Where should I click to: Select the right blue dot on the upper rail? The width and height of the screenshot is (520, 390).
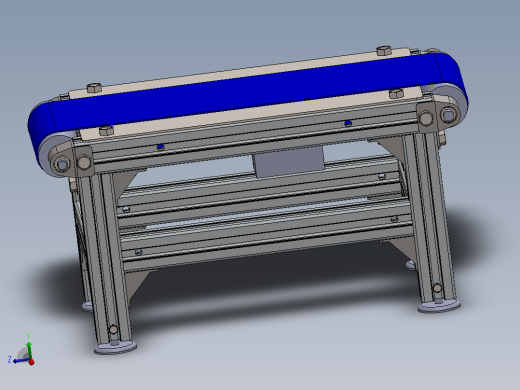[348, 123]
